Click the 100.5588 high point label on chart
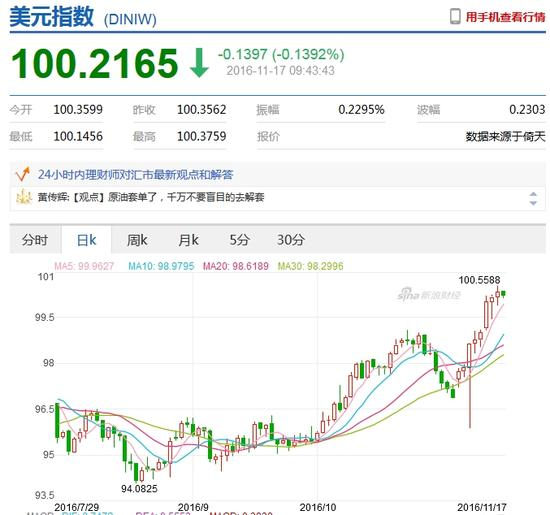The height and width of the screenshot is (515, 550). (479, 280)
